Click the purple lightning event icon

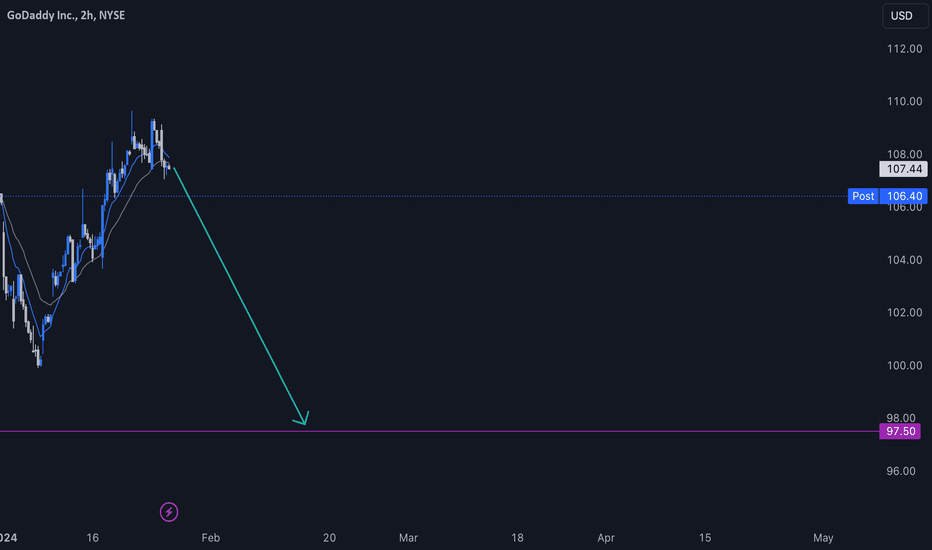pos(169,511)
